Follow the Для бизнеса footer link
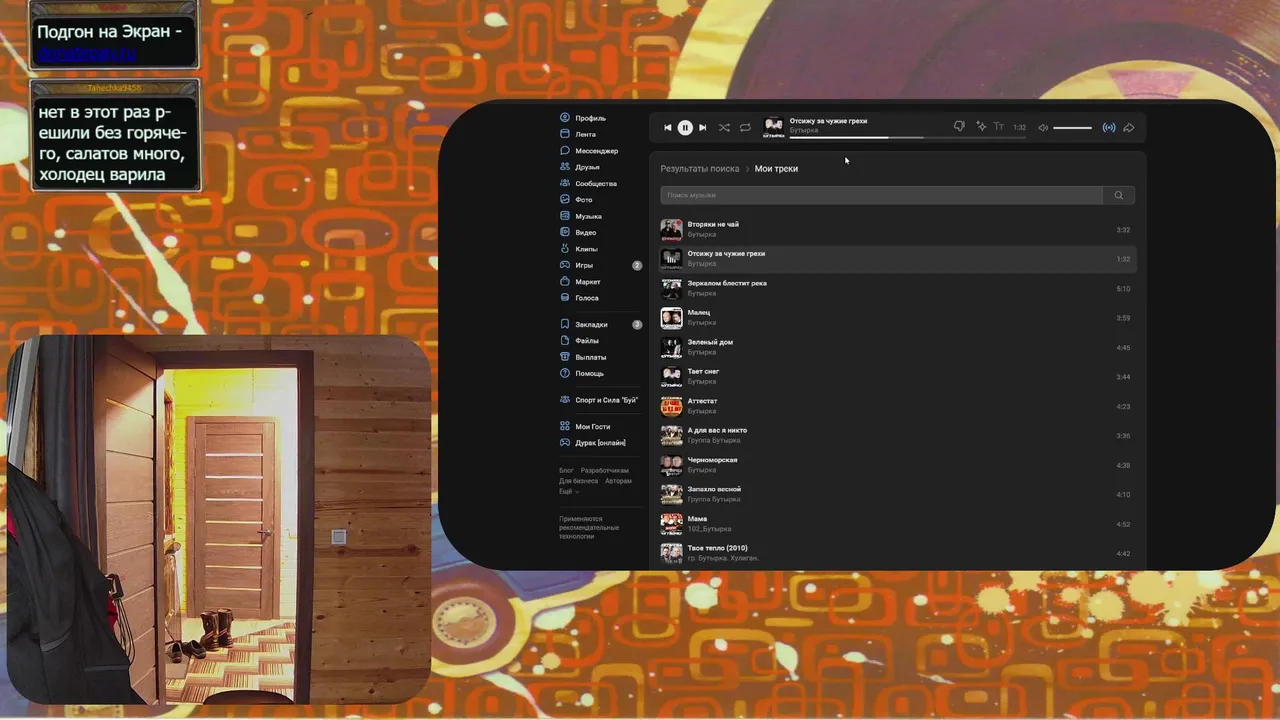 pos(578,481)
